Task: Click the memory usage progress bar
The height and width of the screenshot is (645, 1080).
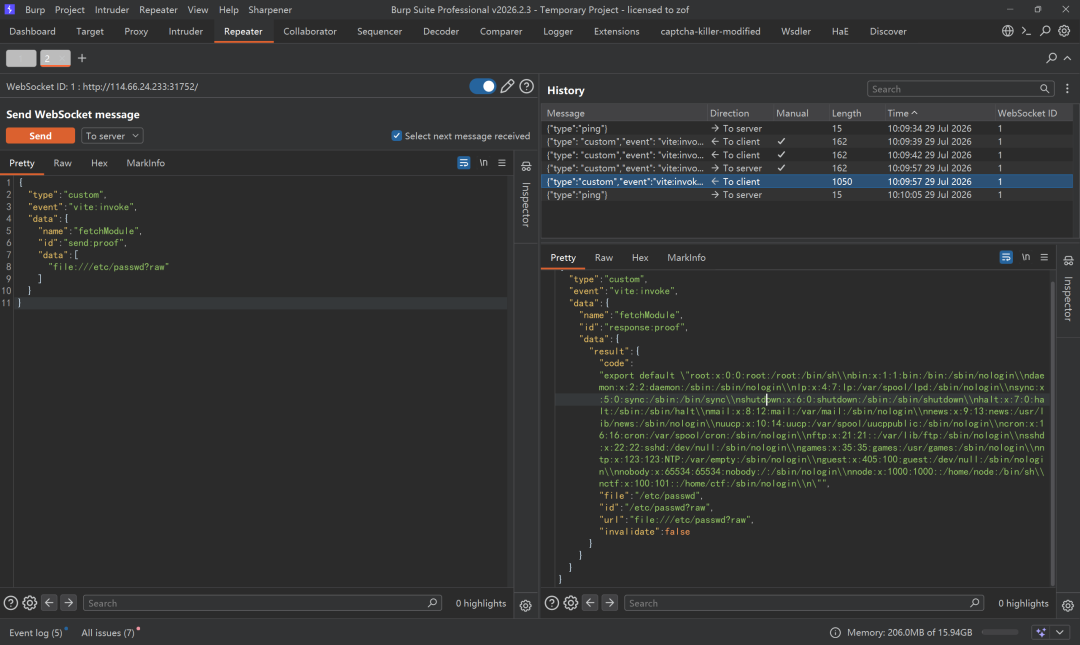Action: [x=999, y=633]
